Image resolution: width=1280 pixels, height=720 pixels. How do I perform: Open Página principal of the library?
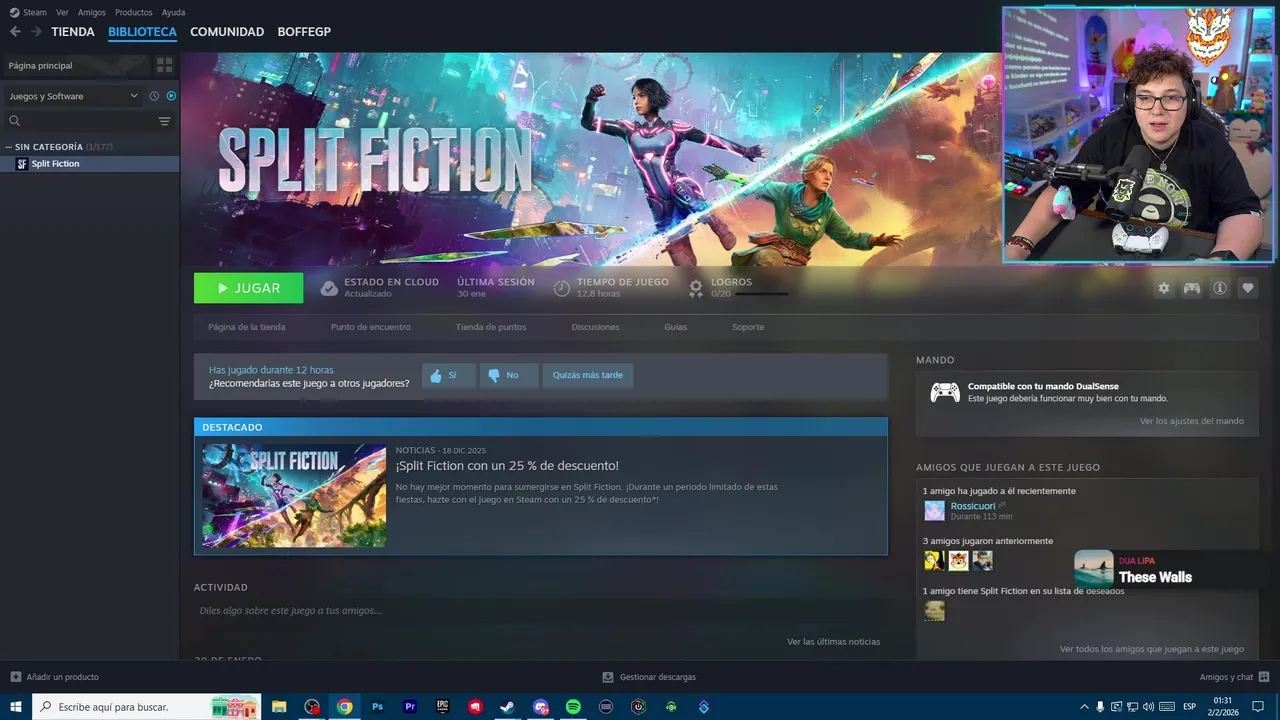pyautogui.click(x=75, y=65)
